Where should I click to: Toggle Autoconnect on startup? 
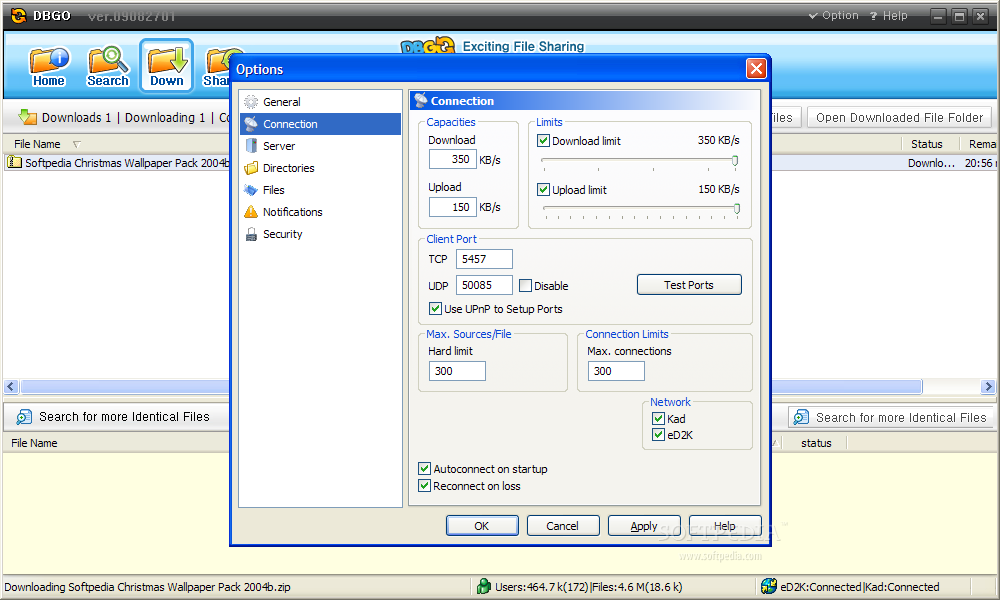coord(424,469)
